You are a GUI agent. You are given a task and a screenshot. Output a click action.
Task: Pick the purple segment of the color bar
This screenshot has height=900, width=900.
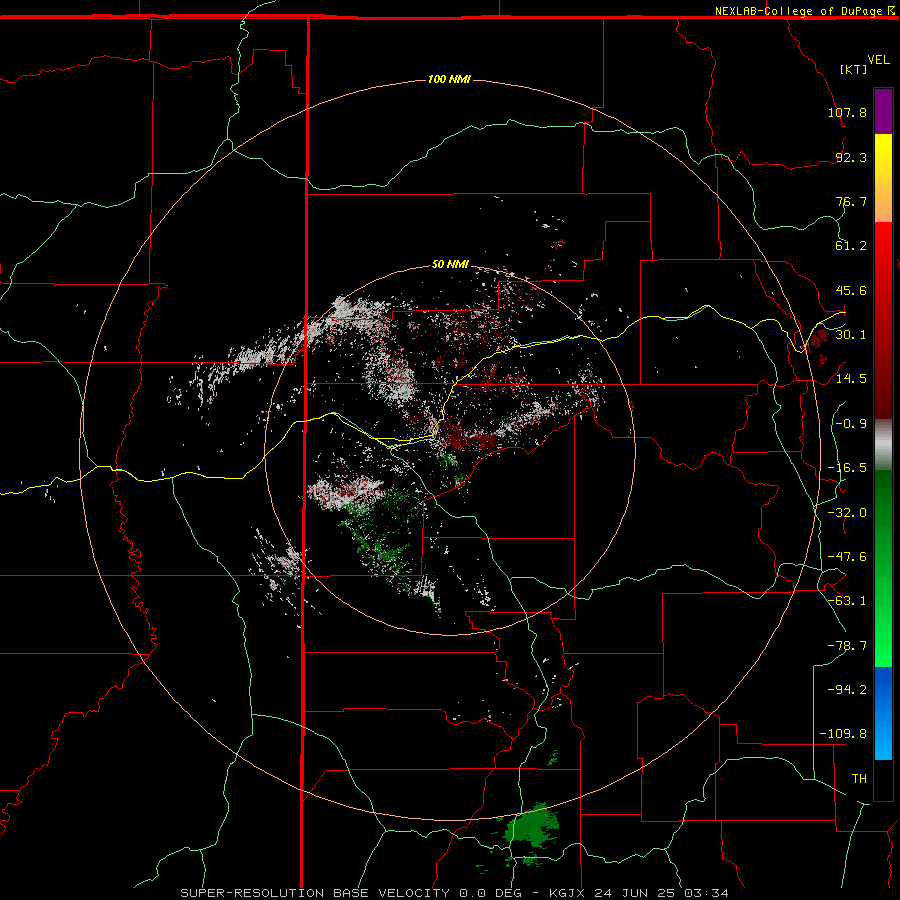(x=883, y=111)
